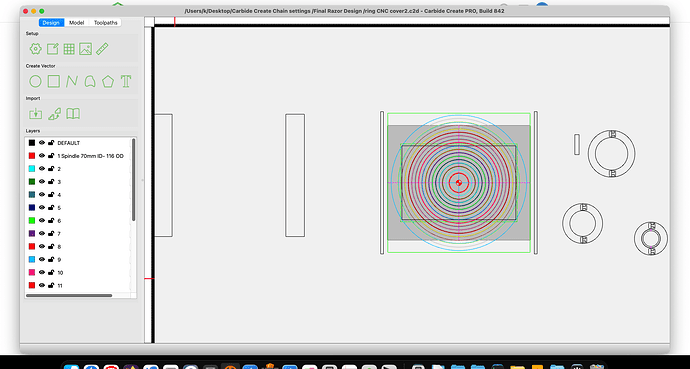This screenshot has width=690, height=369.
Task: Toggle visibility of layer 5
Action: pyautogui.click(x=42, y=208)
